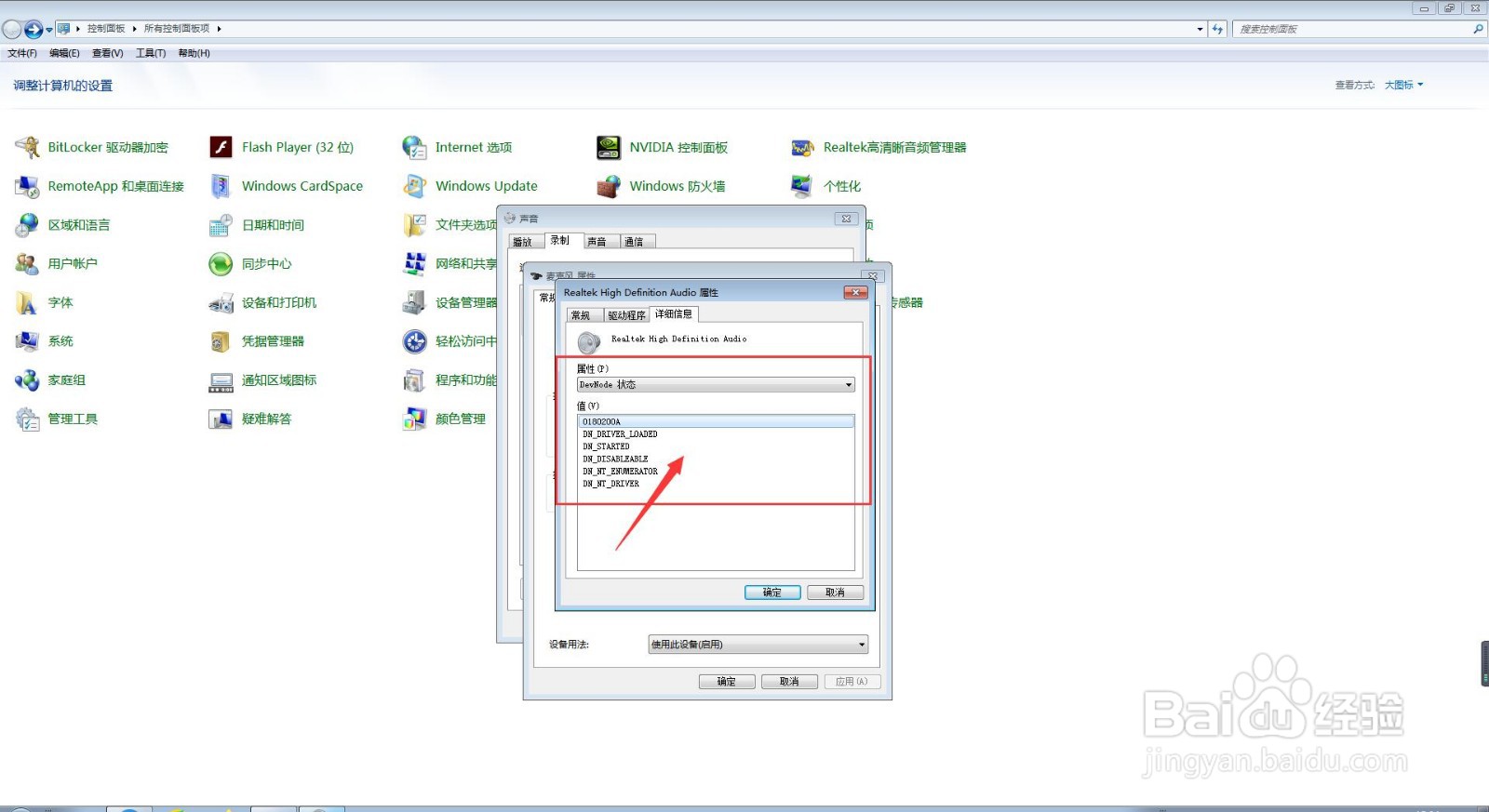Click 取消 in microphone properties dialog
The image size is (1489, 812).
pyautogui.click(x=789, y=682)
